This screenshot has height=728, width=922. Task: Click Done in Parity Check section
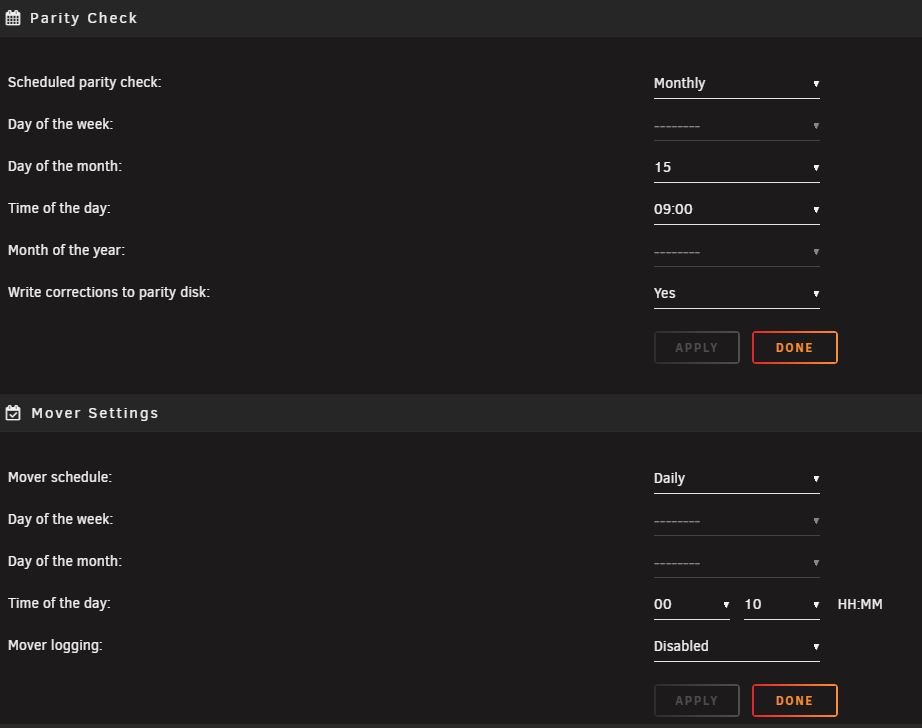[x=794, y=348]
